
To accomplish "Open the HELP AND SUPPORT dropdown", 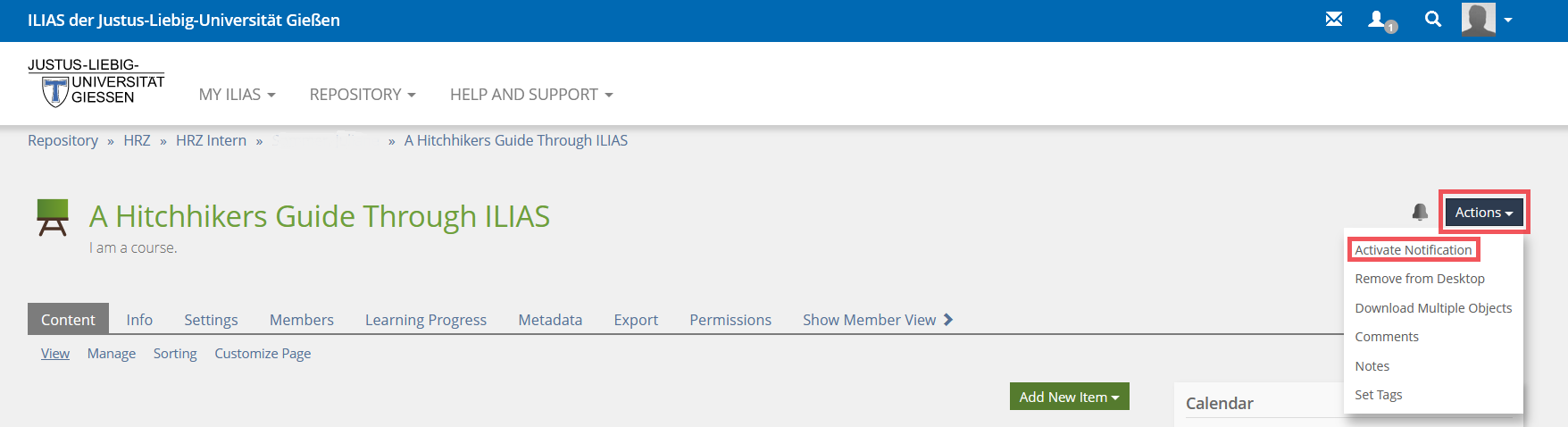I will click(531, 95).
